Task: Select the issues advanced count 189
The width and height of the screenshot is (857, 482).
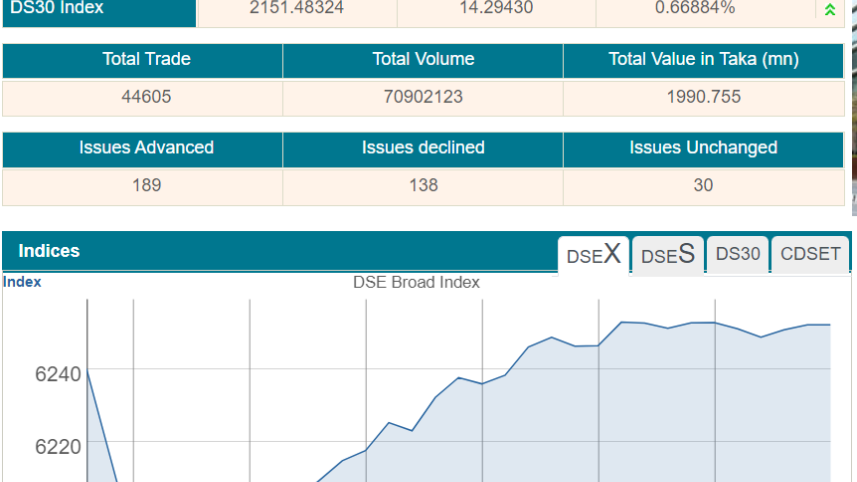Action: pyautogui.click(x=146, y=186)
